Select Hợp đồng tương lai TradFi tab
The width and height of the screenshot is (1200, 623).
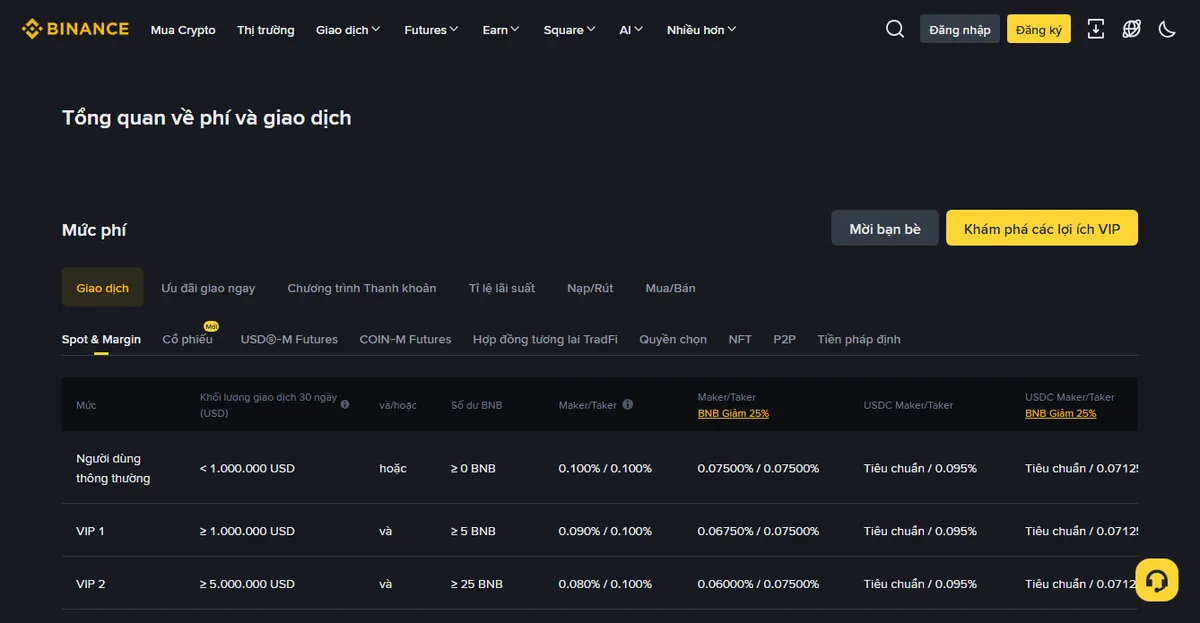pos(545,339)
